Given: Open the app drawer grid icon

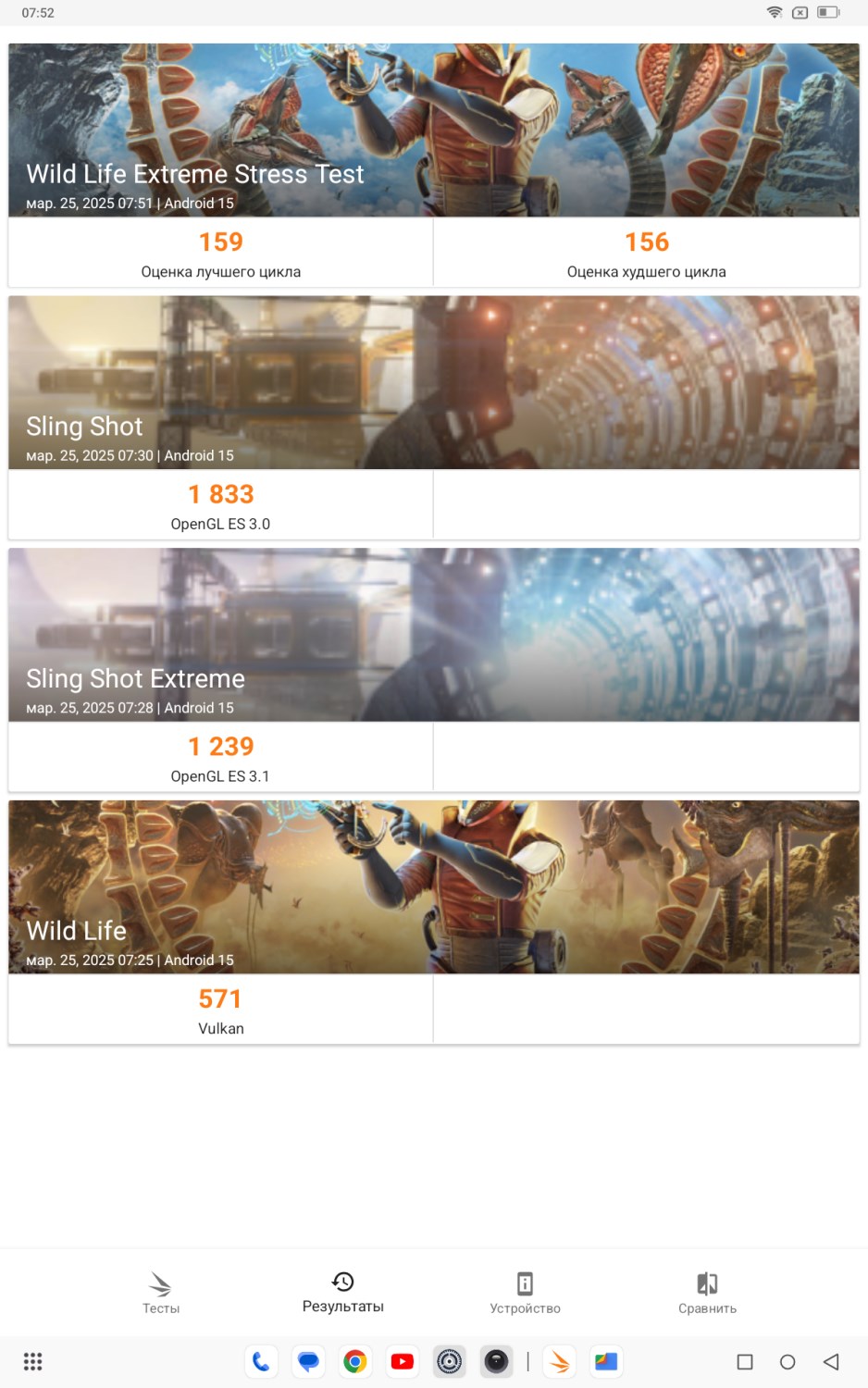Looking at the screenshot, I should coord(33,1361).
